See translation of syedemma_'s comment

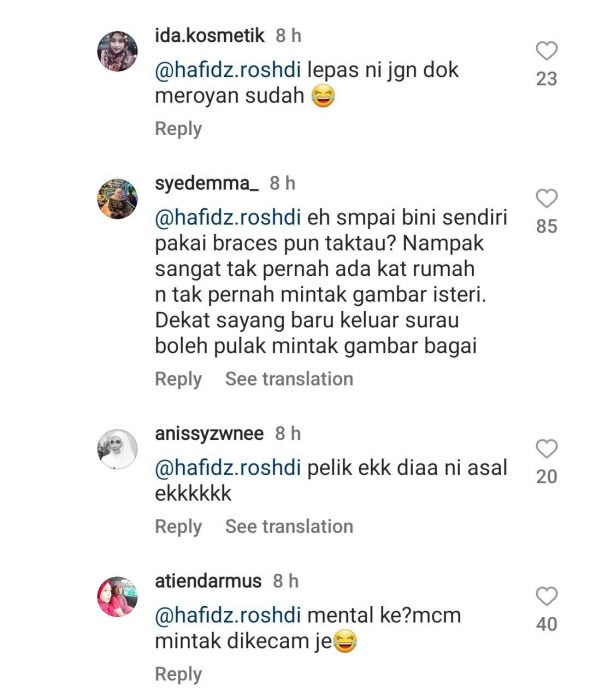[x=289, y=379]
